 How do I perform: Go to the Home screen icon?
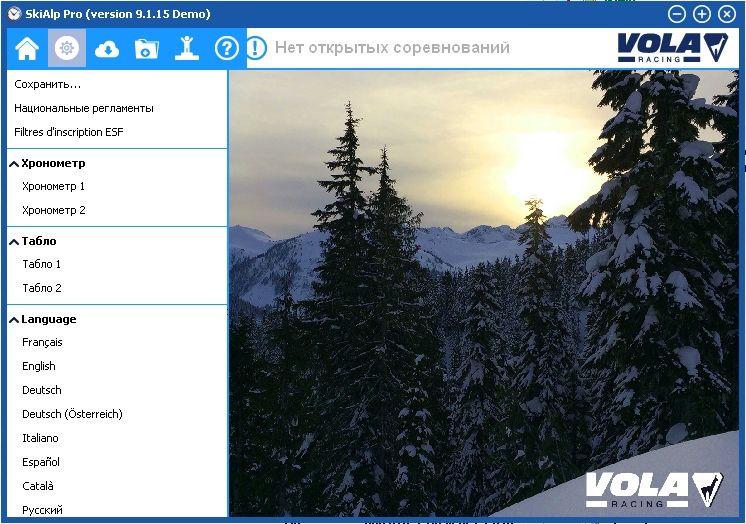click(27, 48)
